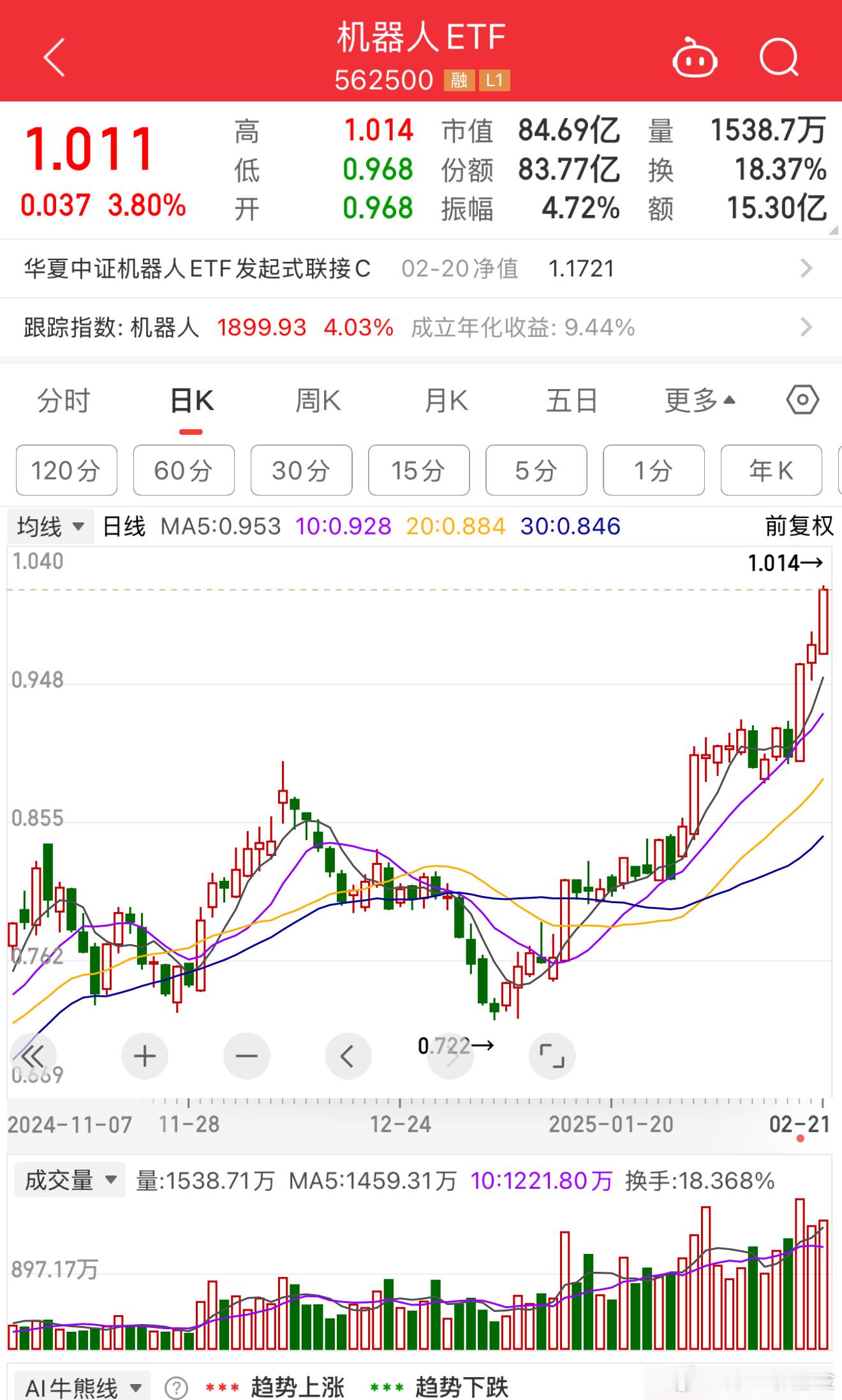Open search with magnifier icon
This screenshot has width=842, height=1400.
click(x=779, y=57)
